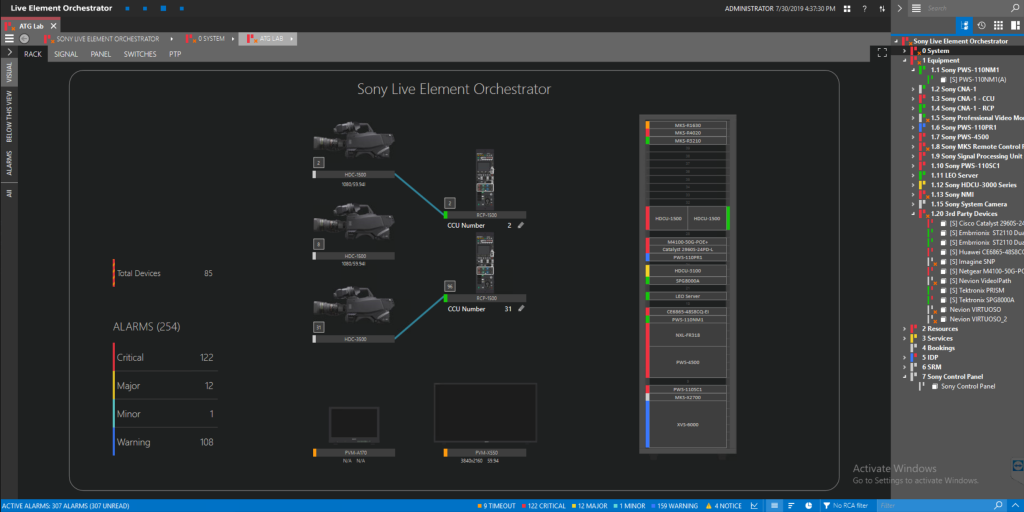Open the ATG LAB breadcrumb dropdown arrow
Screen dimensions: 1024x512
click(x=291, y=39)
